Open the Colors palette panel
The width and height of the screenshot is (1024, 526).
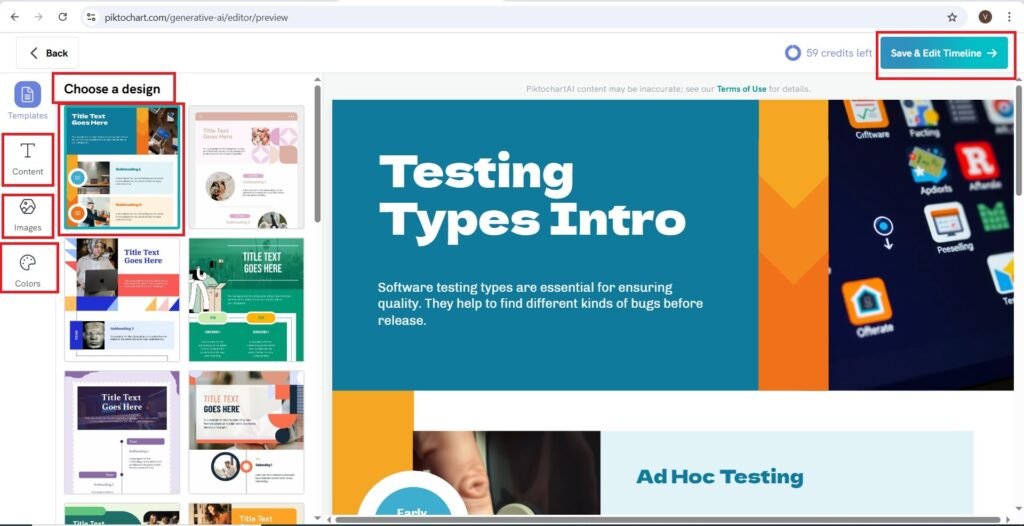coord(28,270)
